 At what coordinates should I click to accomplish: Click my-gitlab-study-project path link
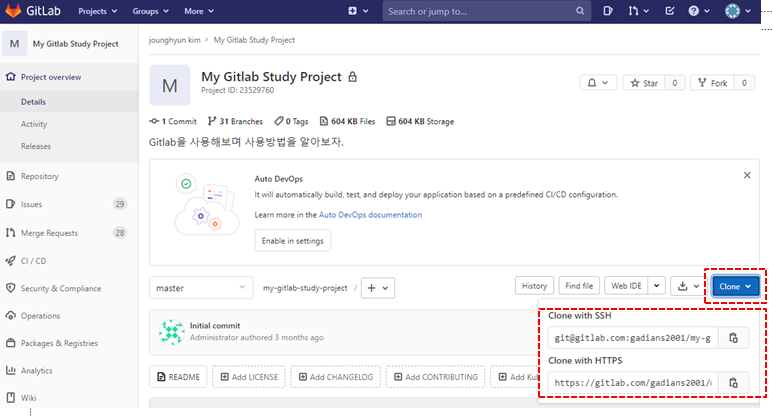tap(305, 288)
